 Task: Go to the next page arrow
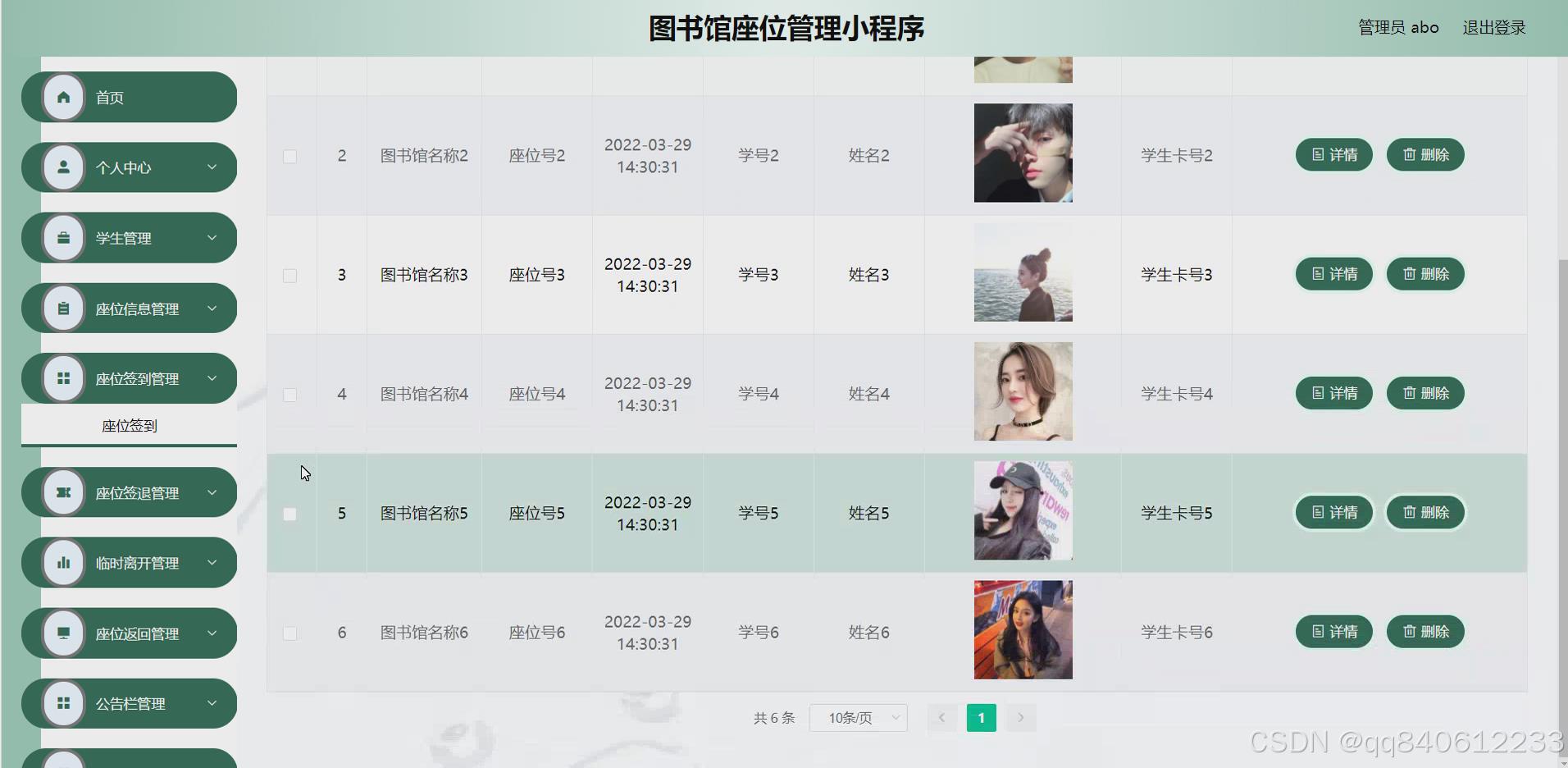tap(1021, 718)
